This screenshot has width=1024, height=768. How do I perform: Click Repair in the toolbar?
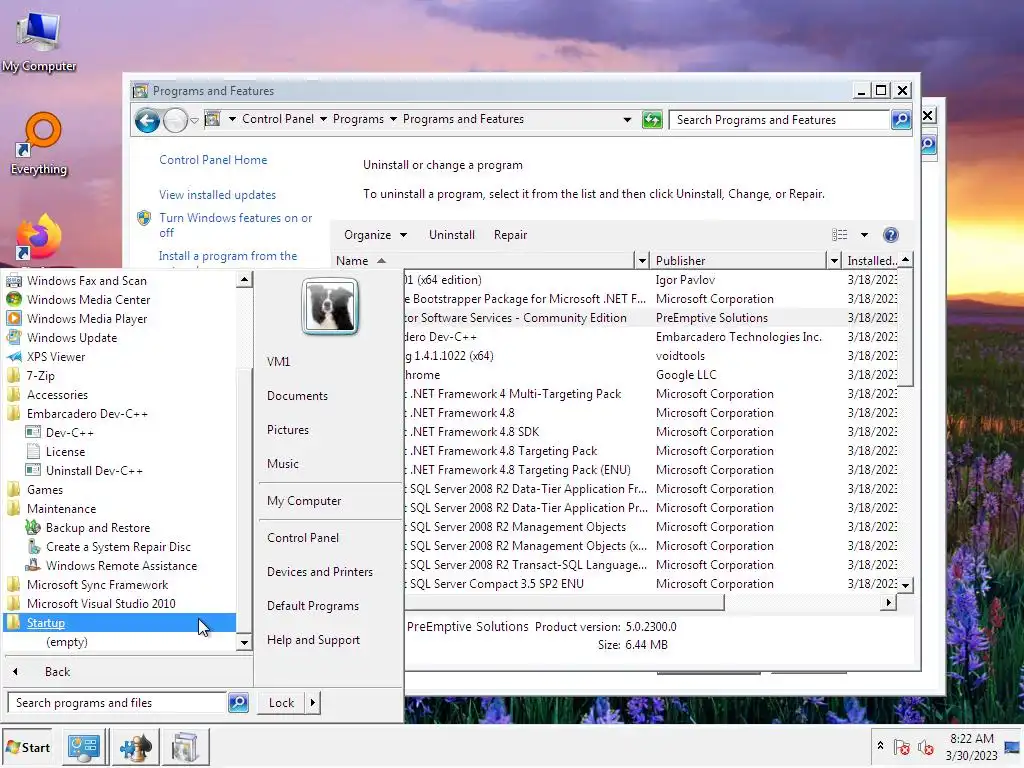[x=510, y=235]
